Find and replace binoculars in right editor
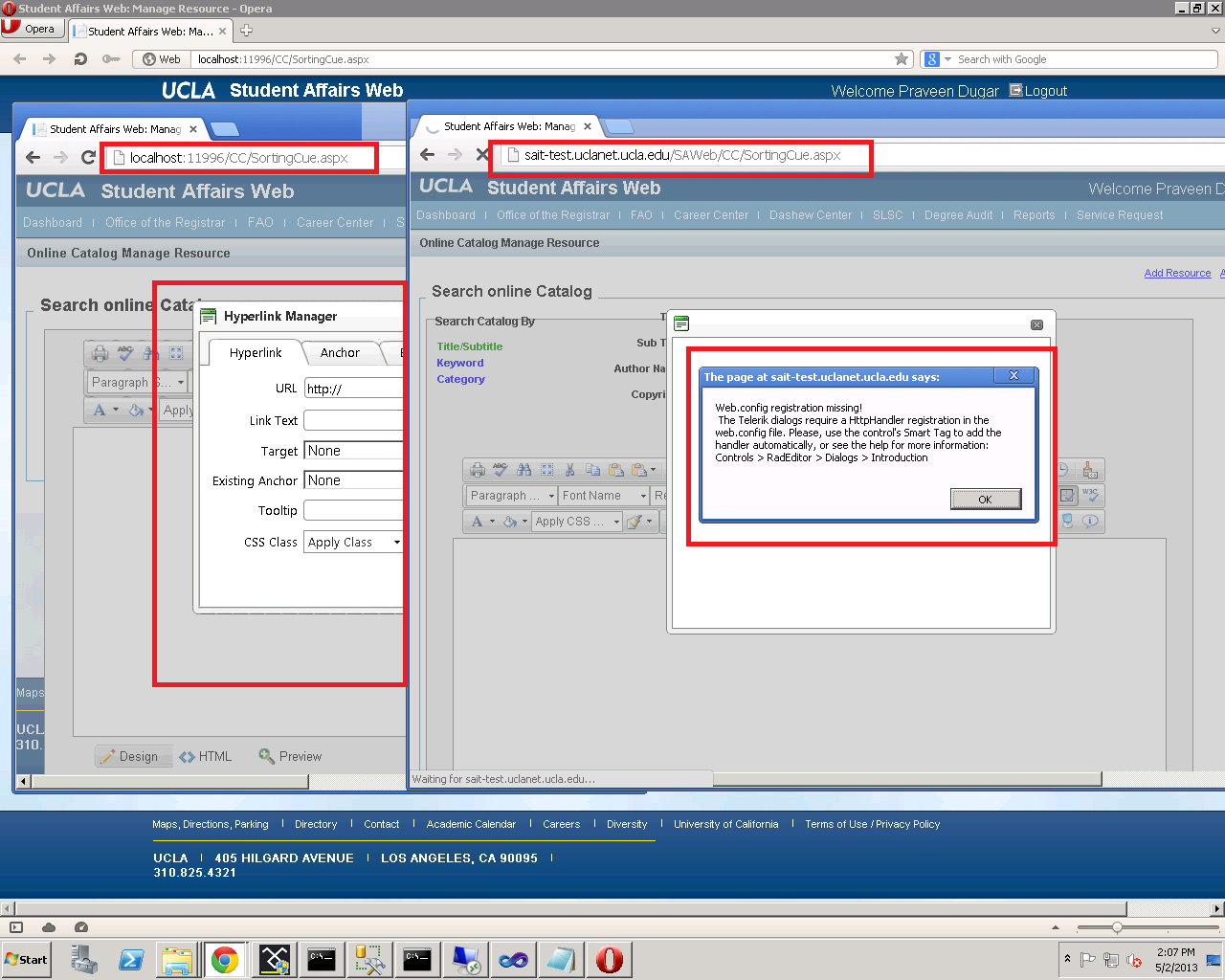The height and width of the screenshot is (980, 1225). 523,470
